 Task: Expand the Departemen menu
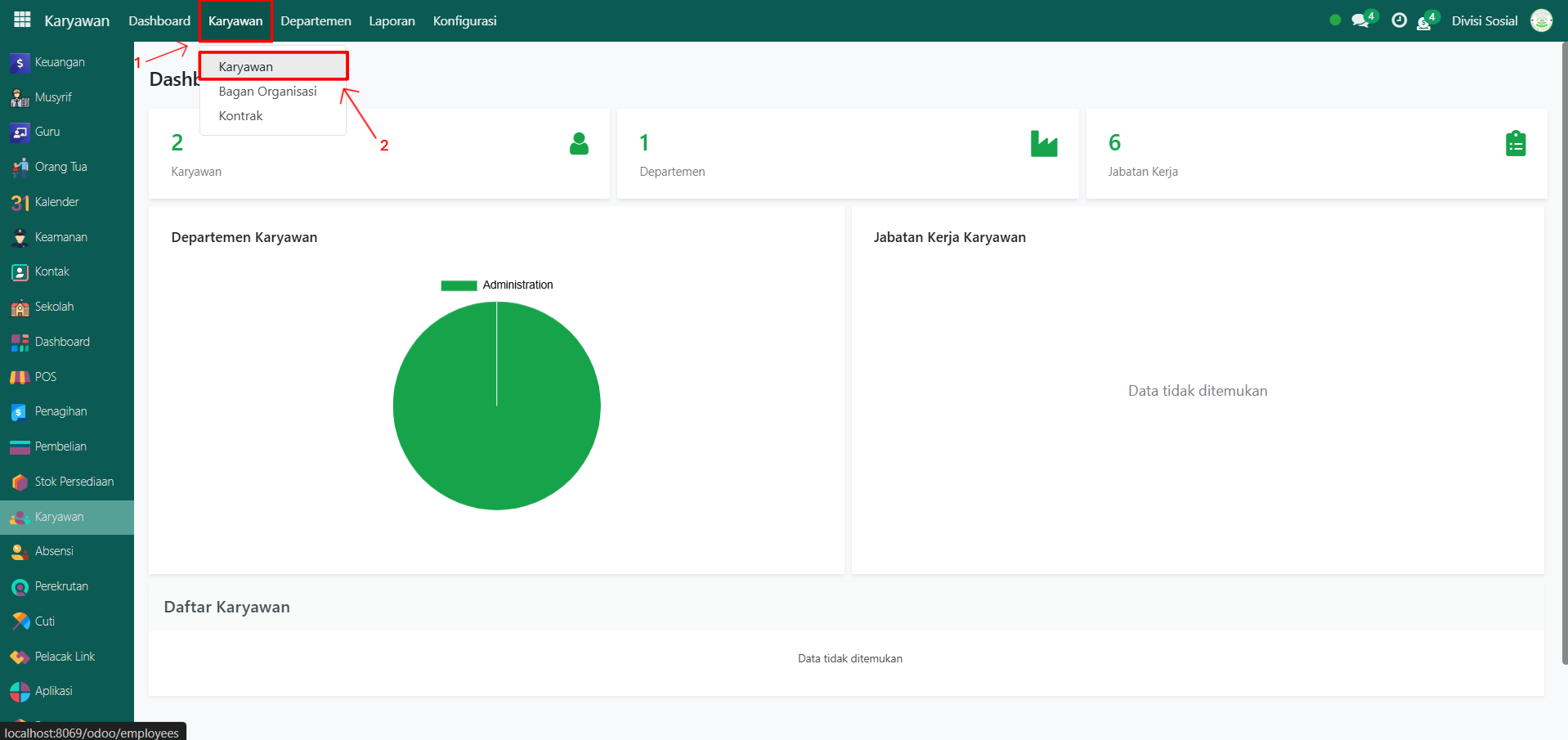coord(316,21)
